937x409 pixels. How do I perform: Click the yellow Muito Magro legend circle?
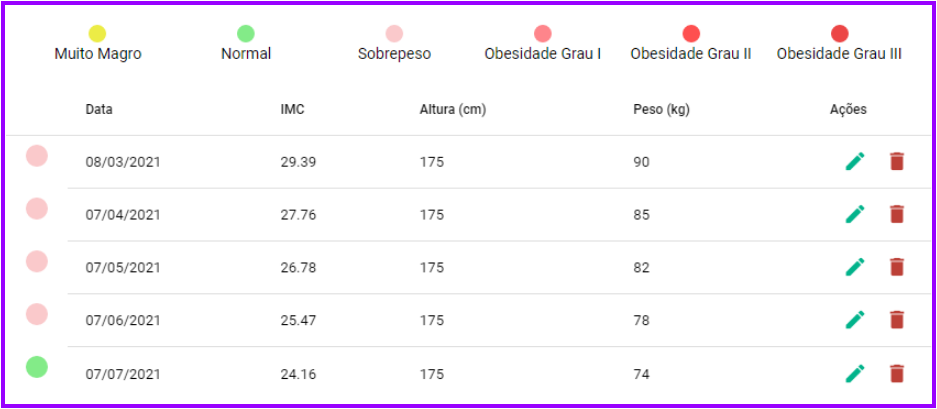pyautogui.click(x=97, y=34)
